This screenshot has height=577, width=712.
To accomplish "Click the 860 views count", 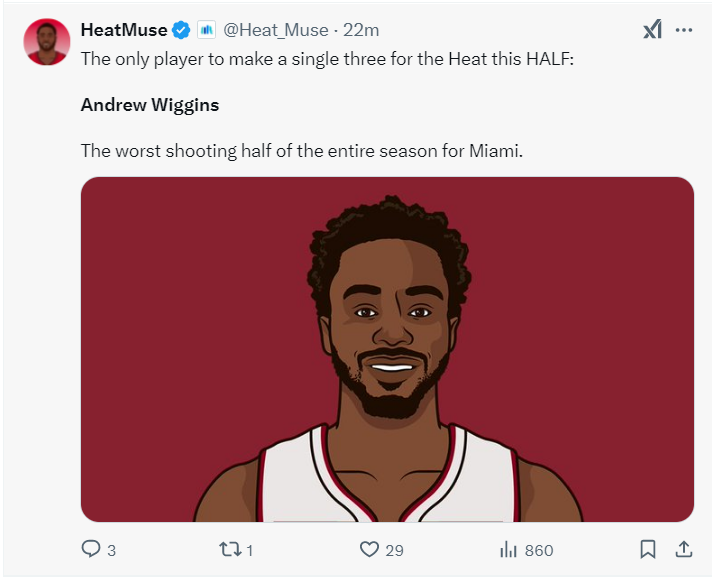I will (538, 550).
